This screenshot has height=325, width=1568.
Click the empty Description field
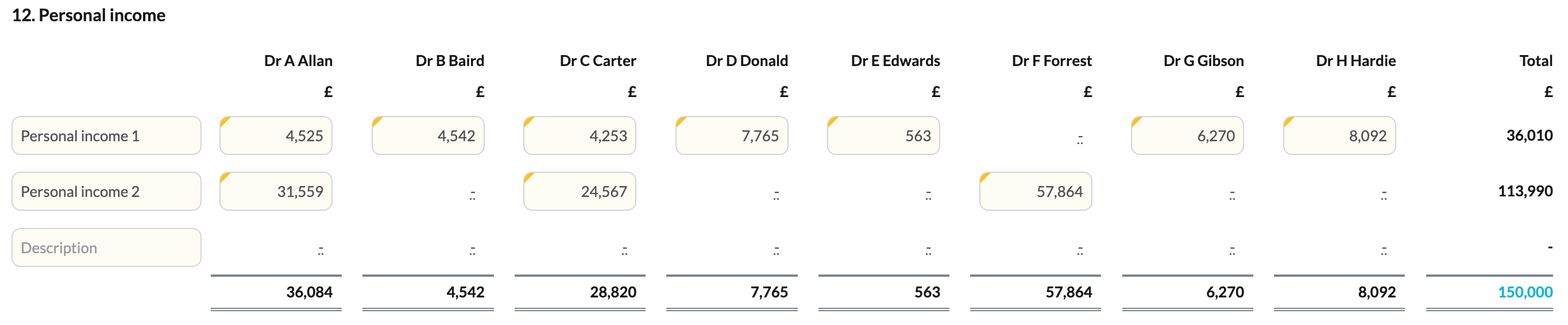[x=106, y=247]
